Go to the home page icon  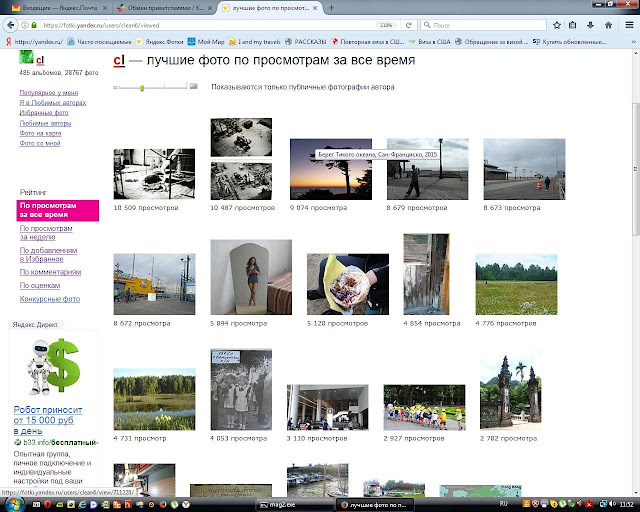coord(608,25)
